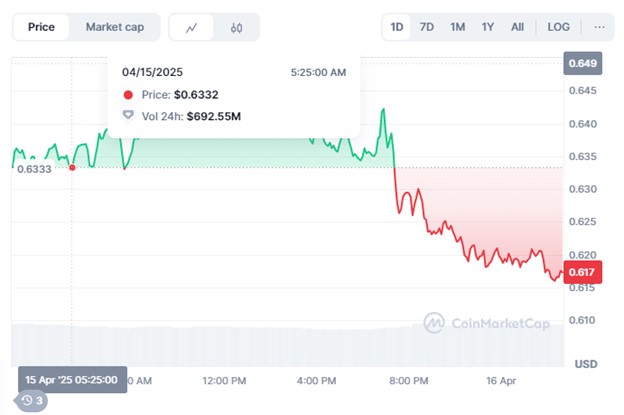
Task: Set the chart range to 1M
Action: click(x=457, y=27)
